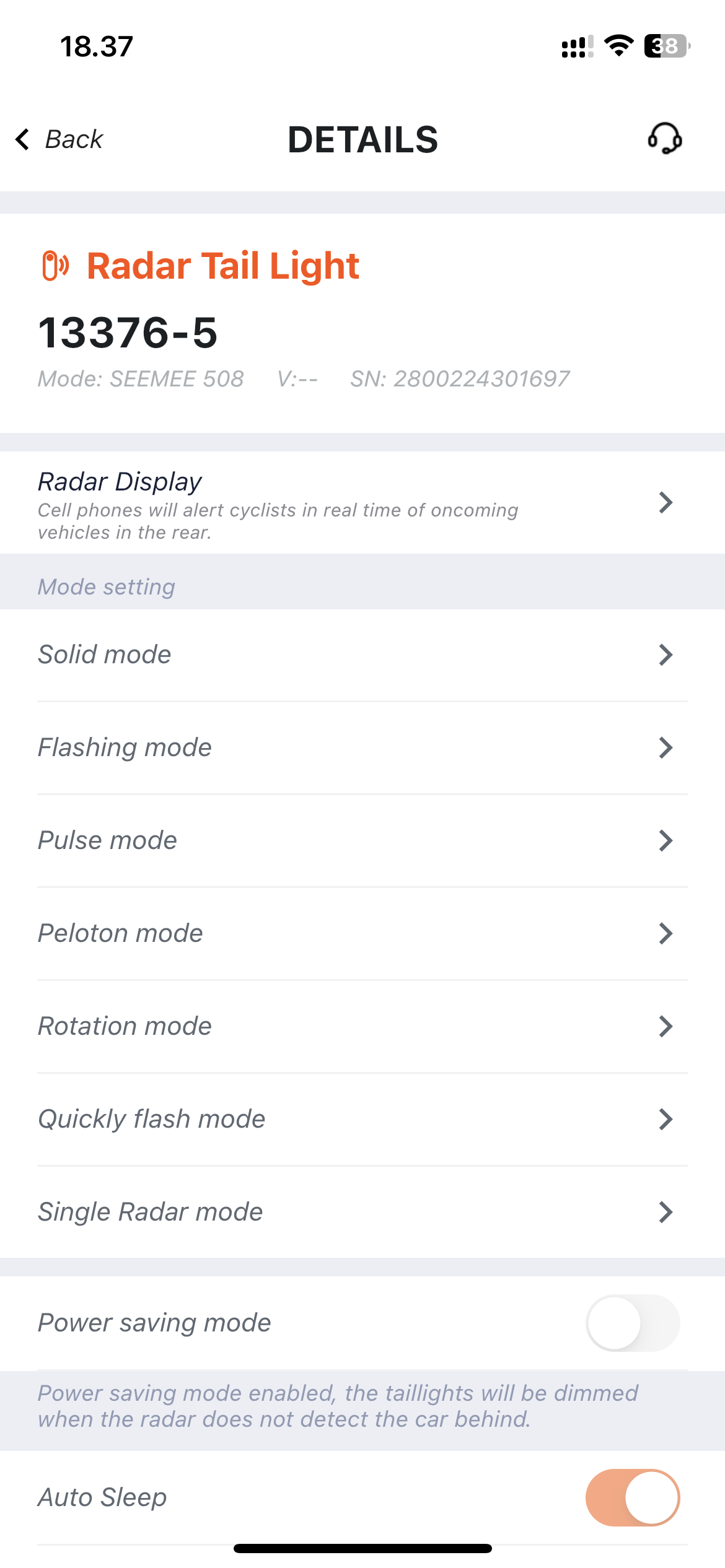The image size is (725, 1568).
Task: Tap the device name 13376-5
Action: click(x=128, y=333)
